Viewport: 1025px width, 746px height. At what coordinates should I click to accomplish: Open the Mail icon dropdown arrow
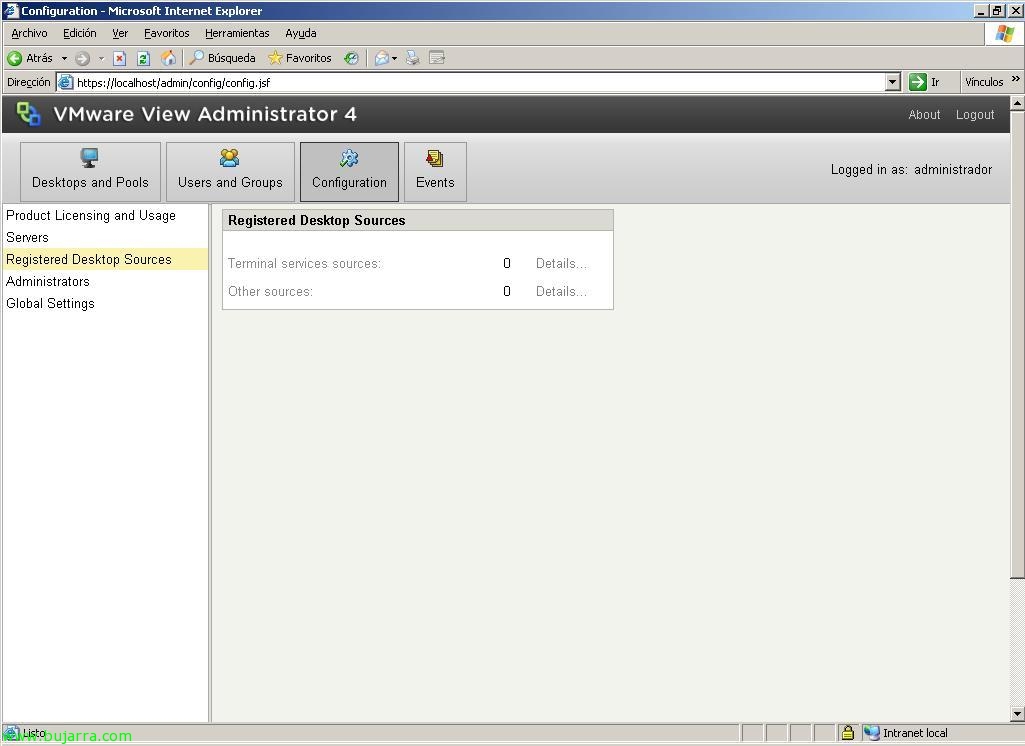[394, 58]
